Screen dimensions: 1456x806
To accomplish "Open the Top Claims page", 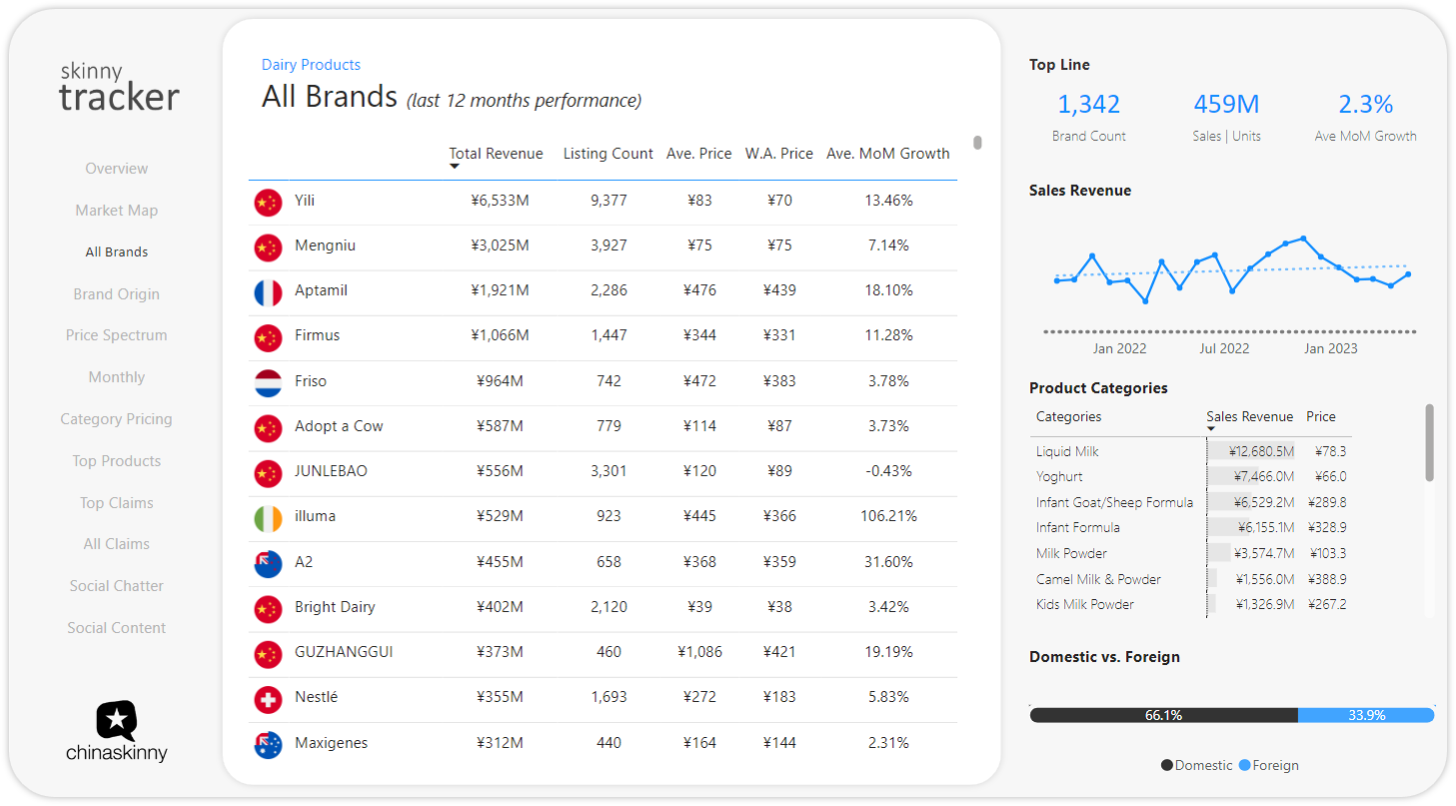I will [117, 503].
